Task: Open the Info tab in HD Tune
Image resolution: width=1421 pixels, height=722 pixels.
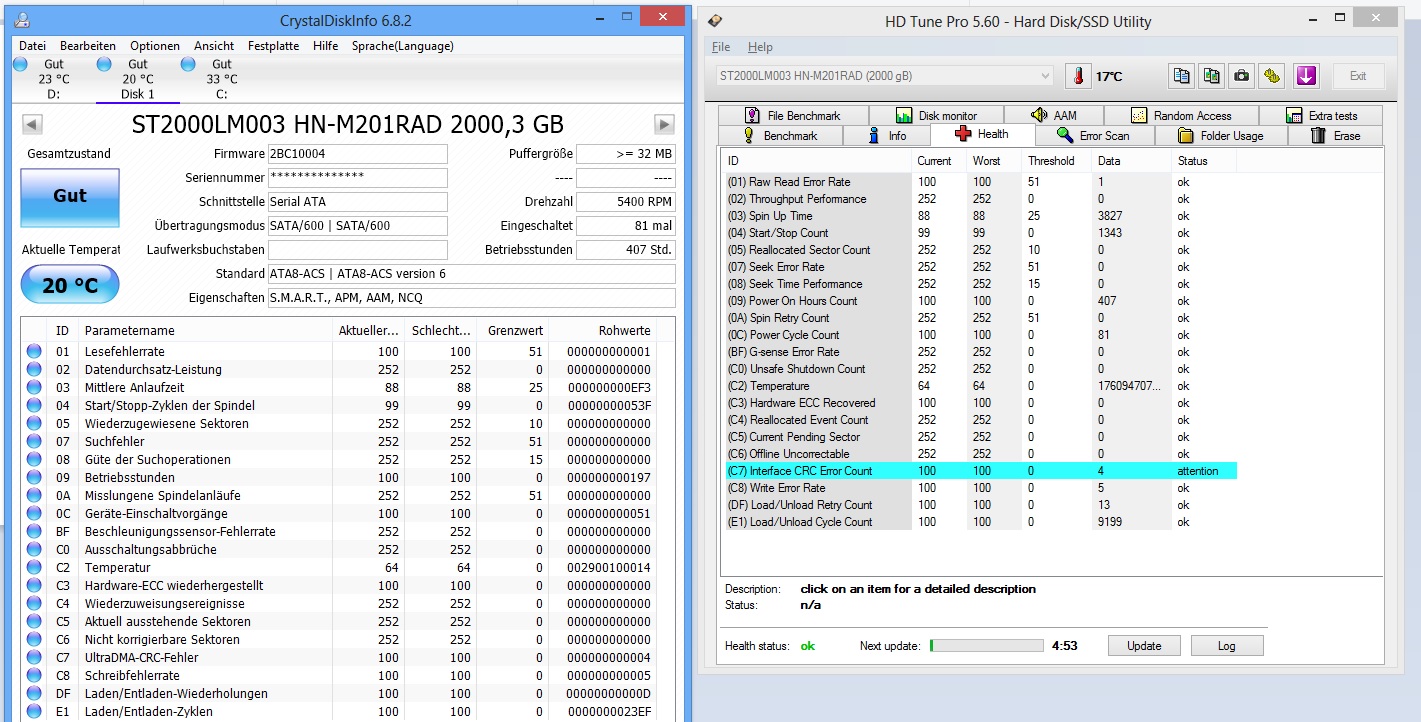Action: coord(886,135)
